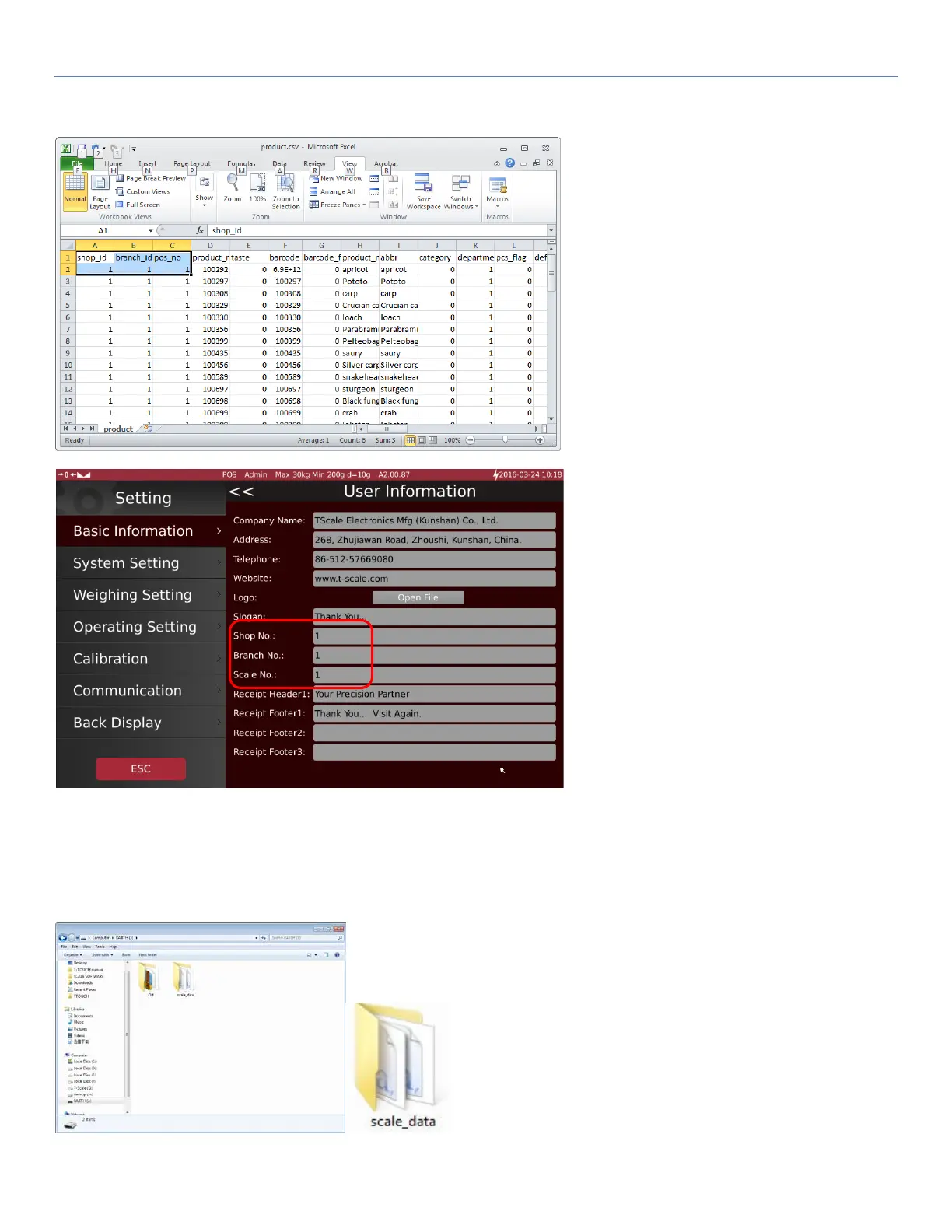Click cell A1 containing shop_id

(95, 257)
